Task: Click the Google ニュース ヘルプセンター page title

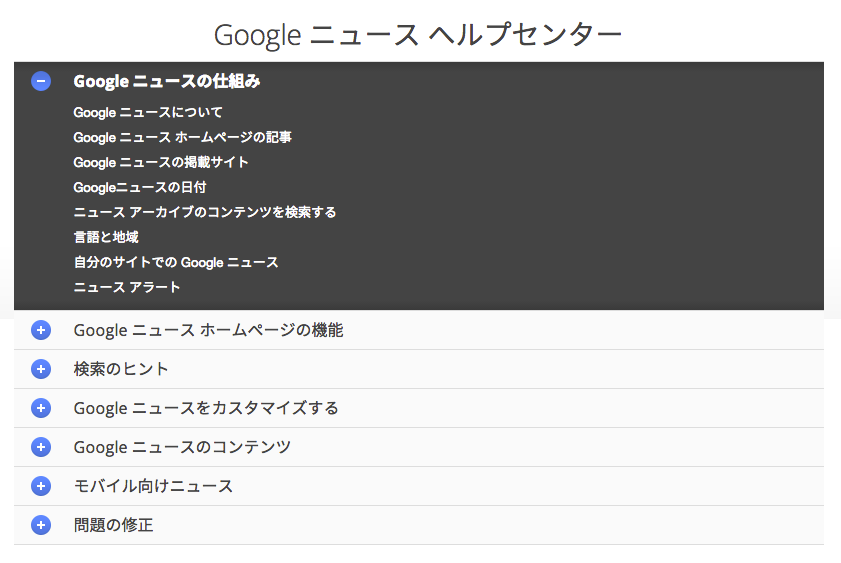Action: tap(418, 34)
